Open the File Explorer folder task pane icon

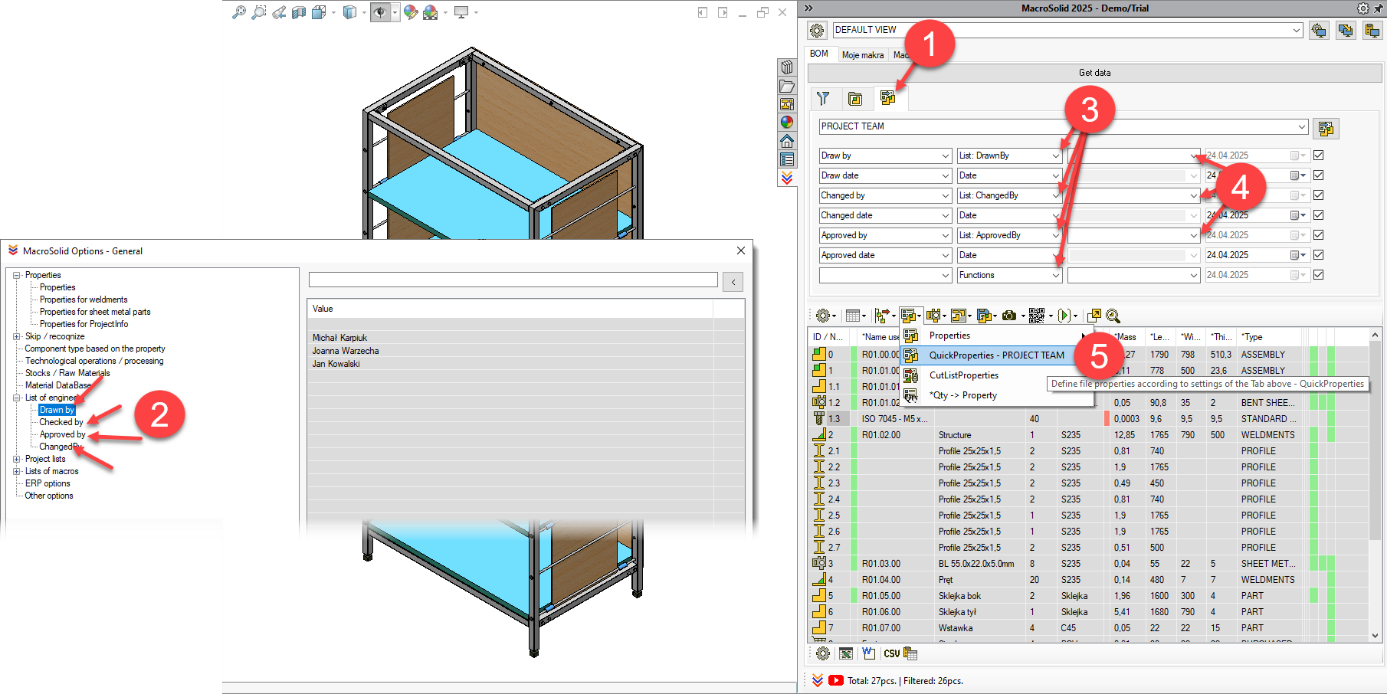(x=787, y=87)
